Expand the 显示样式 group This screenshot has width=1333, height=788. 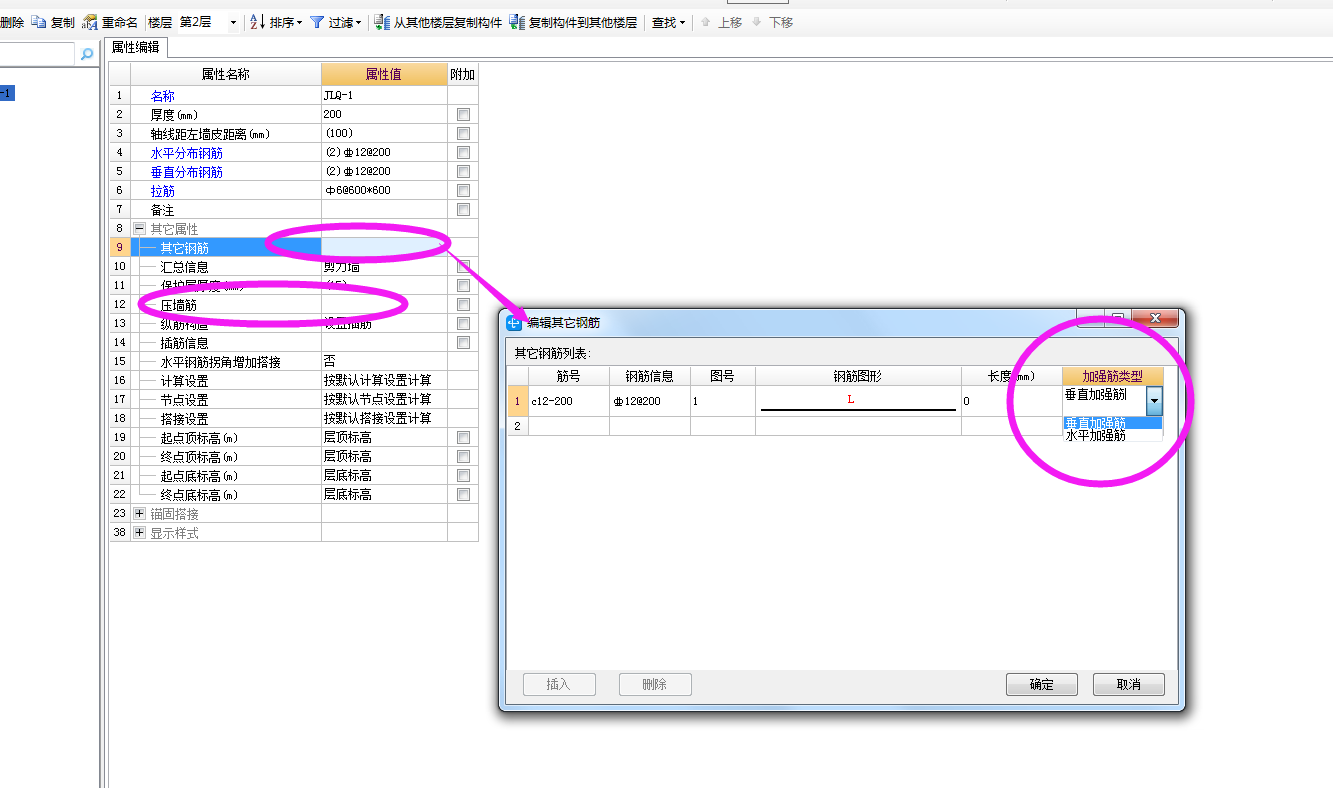pyautogui.click(x=139, y=533)
